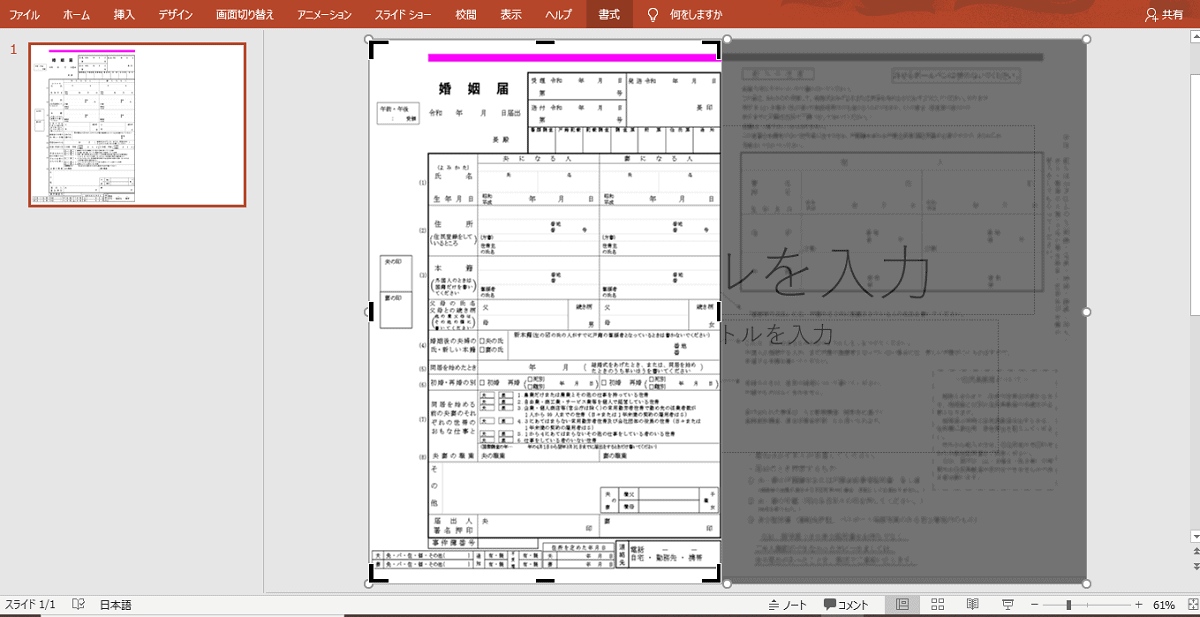1200x617 pixels.
Task: Select slide 1 thumbnail
Action: (x=137, y=125)
